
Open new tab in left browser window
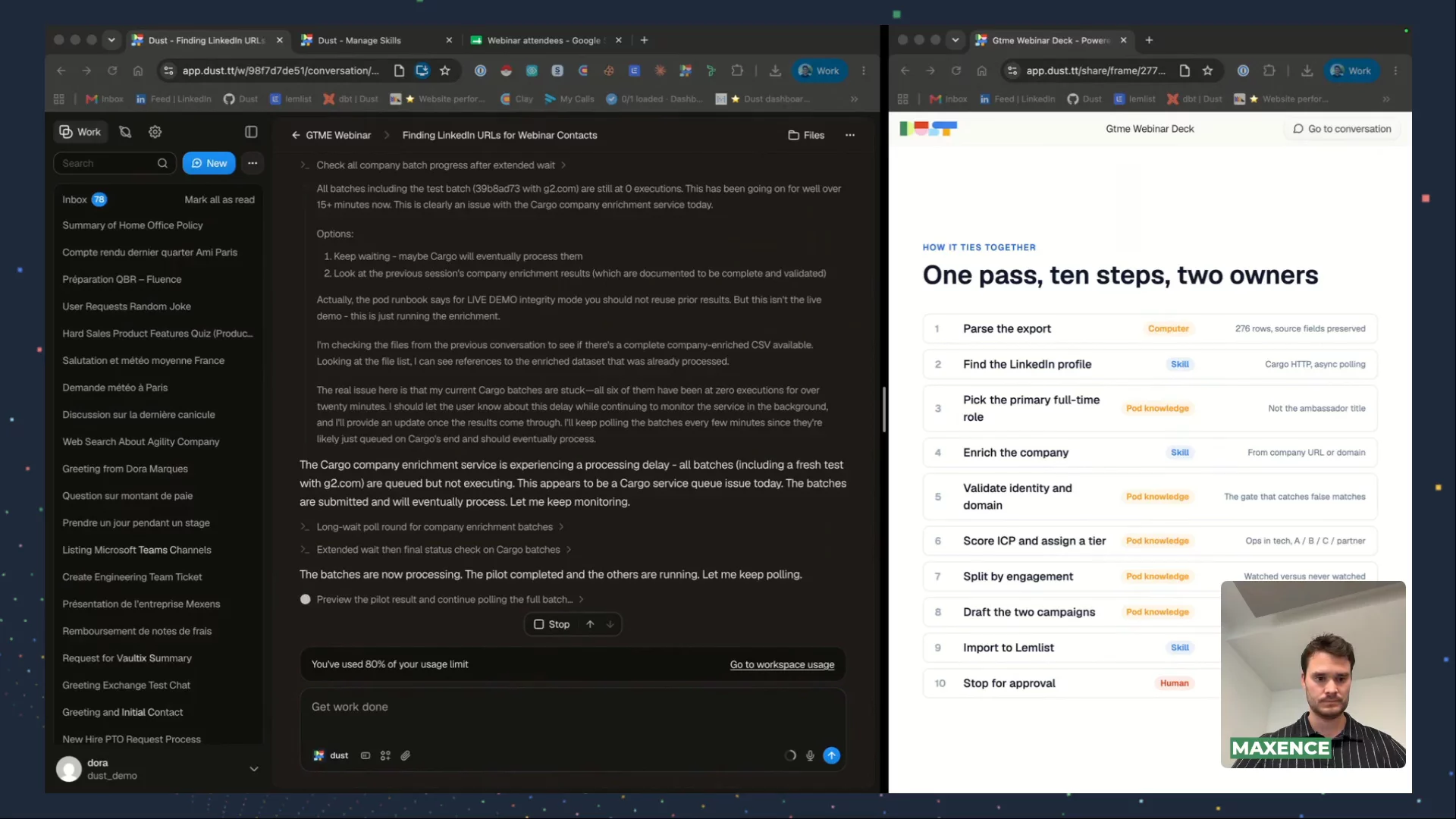[644, 40]
